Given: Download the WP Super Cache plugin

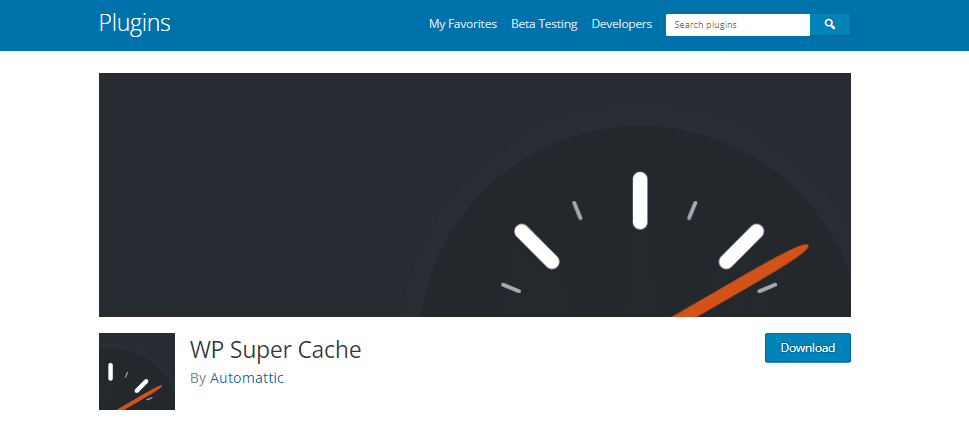Looking at the screenshot, I should [x=808, y=347].
